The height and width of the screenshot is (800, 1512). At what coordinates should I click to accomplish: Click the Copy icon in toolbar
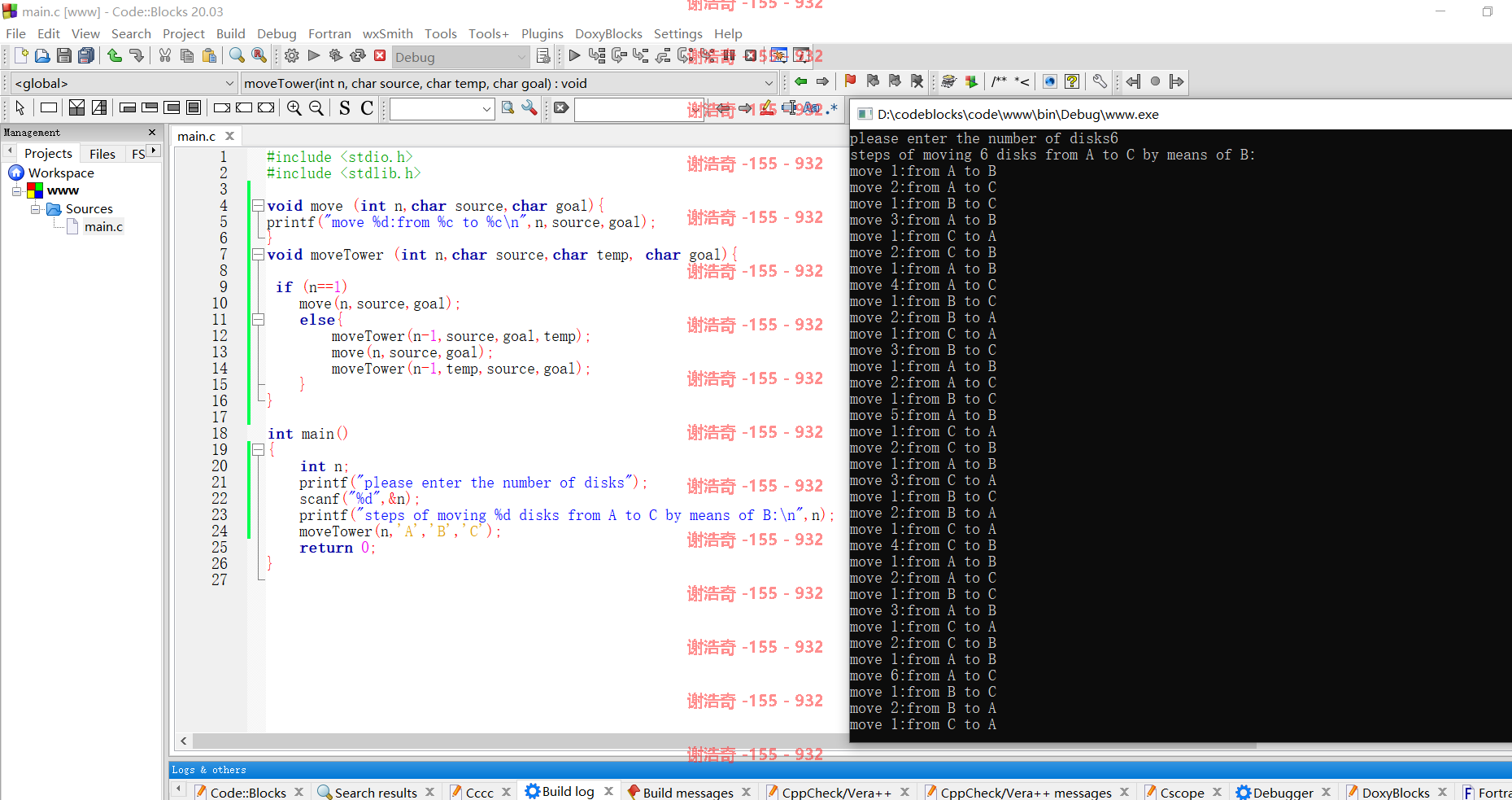(x=187, y=55)
